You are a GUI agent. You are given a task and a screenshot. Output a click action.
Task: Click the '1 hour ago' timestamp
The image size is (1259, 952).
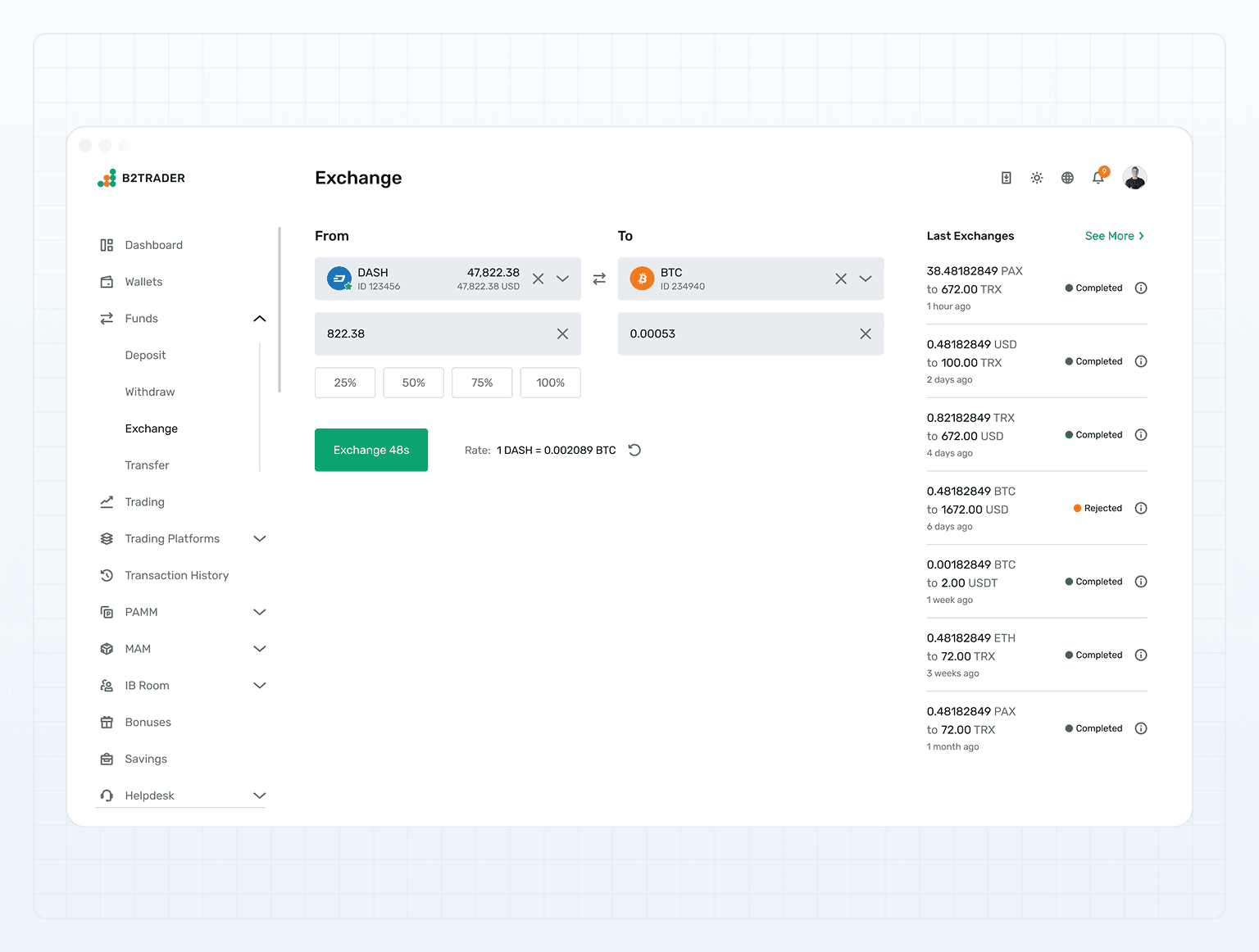(948, 306)
